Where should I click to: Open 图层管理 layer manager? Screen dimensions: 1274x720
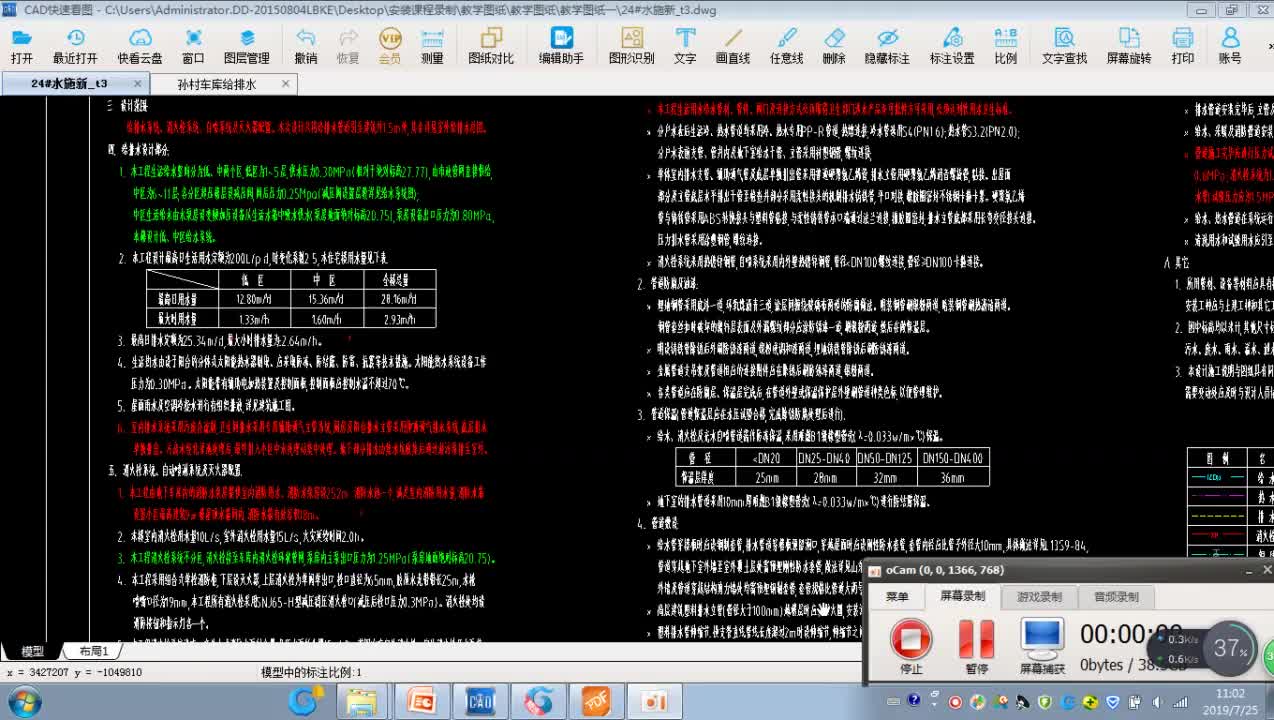coord(247,46)
